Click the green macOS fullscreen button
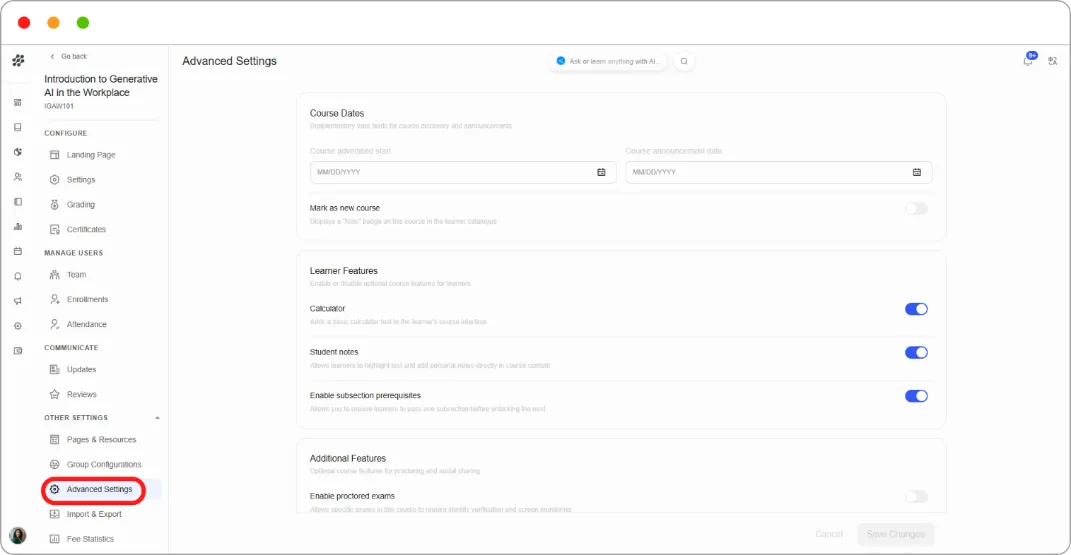 click(x=83, y=23)
